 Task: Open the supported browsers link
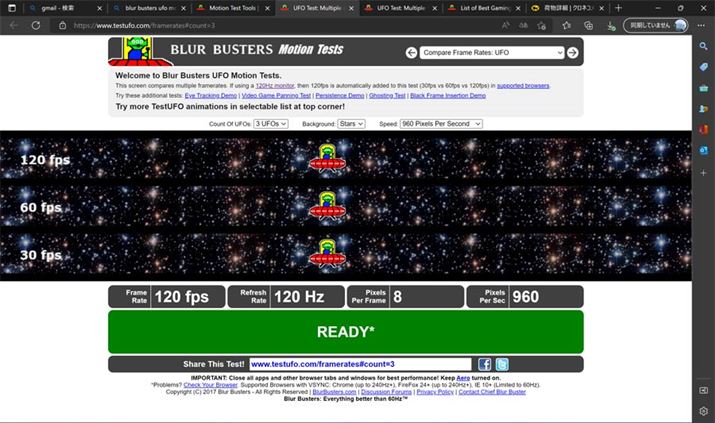(523, 86)
